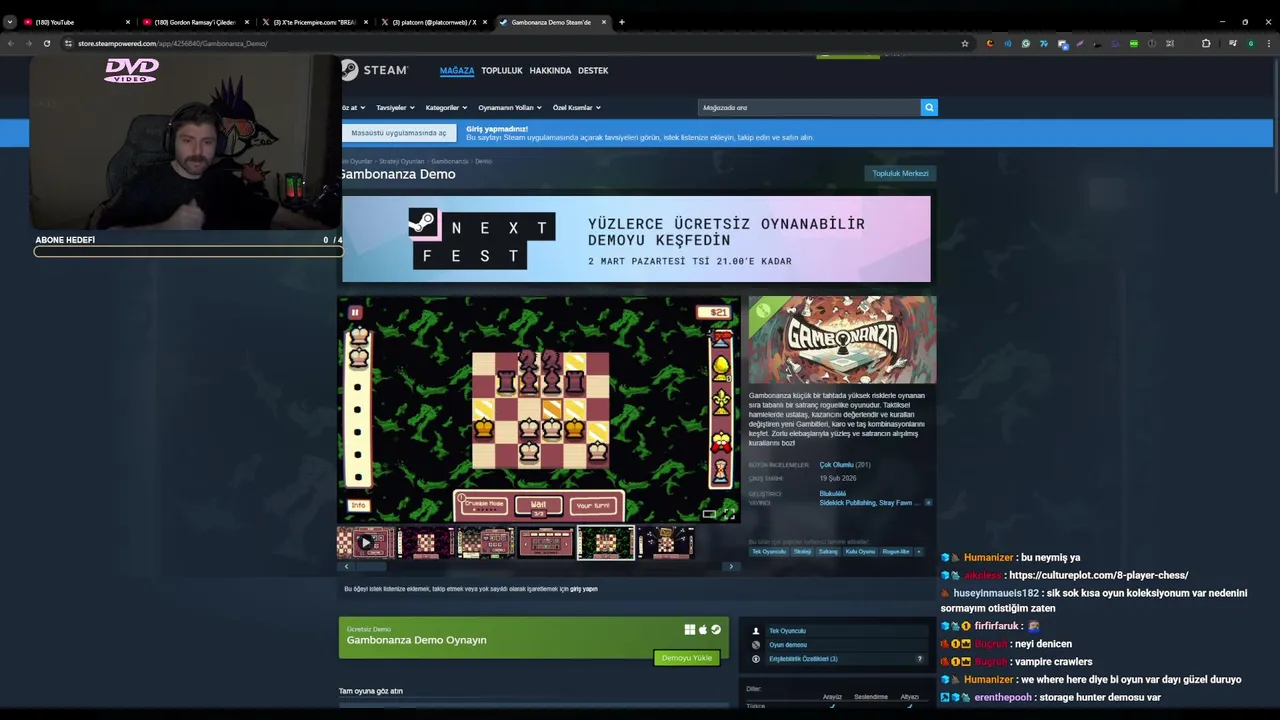Close the first YouTube tab
The width and height of the screenshot is (1280, 720).
click(128, 22)
